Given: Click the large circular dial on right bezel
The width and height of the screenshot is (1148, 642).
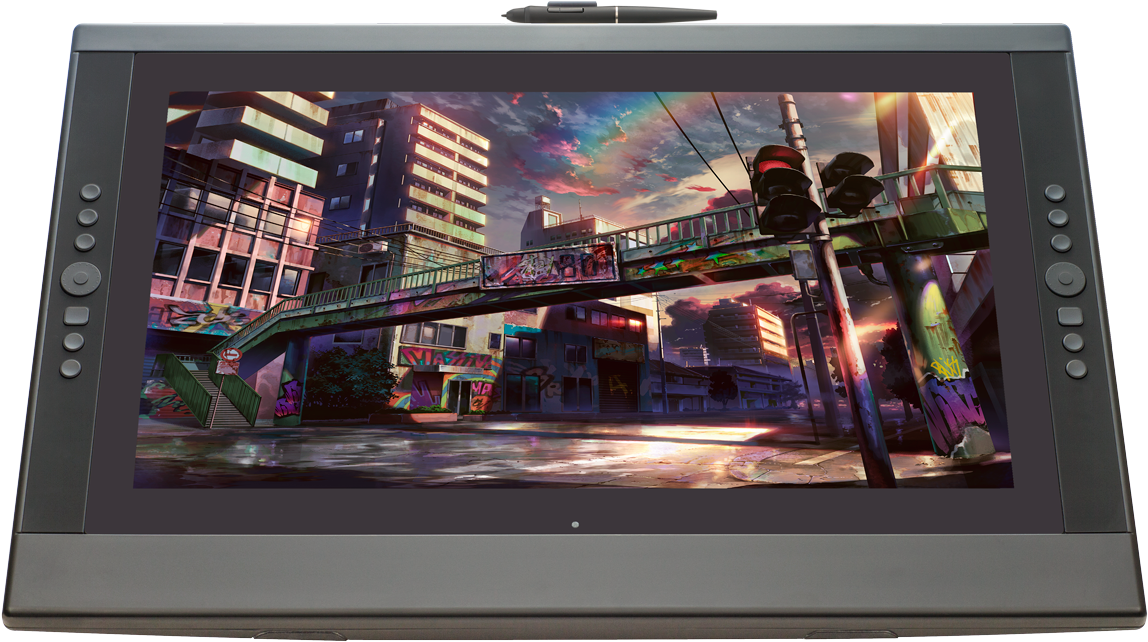Looking at the screenshot, I should 1065,278.
